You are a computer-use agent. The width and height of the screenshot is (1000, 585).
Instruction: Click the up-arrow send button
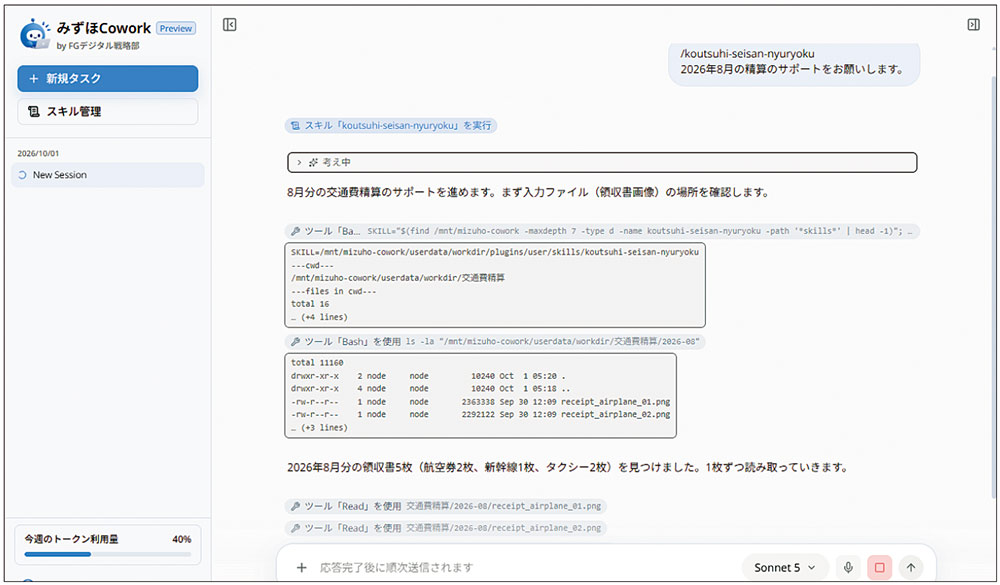(x=911, y=567)
